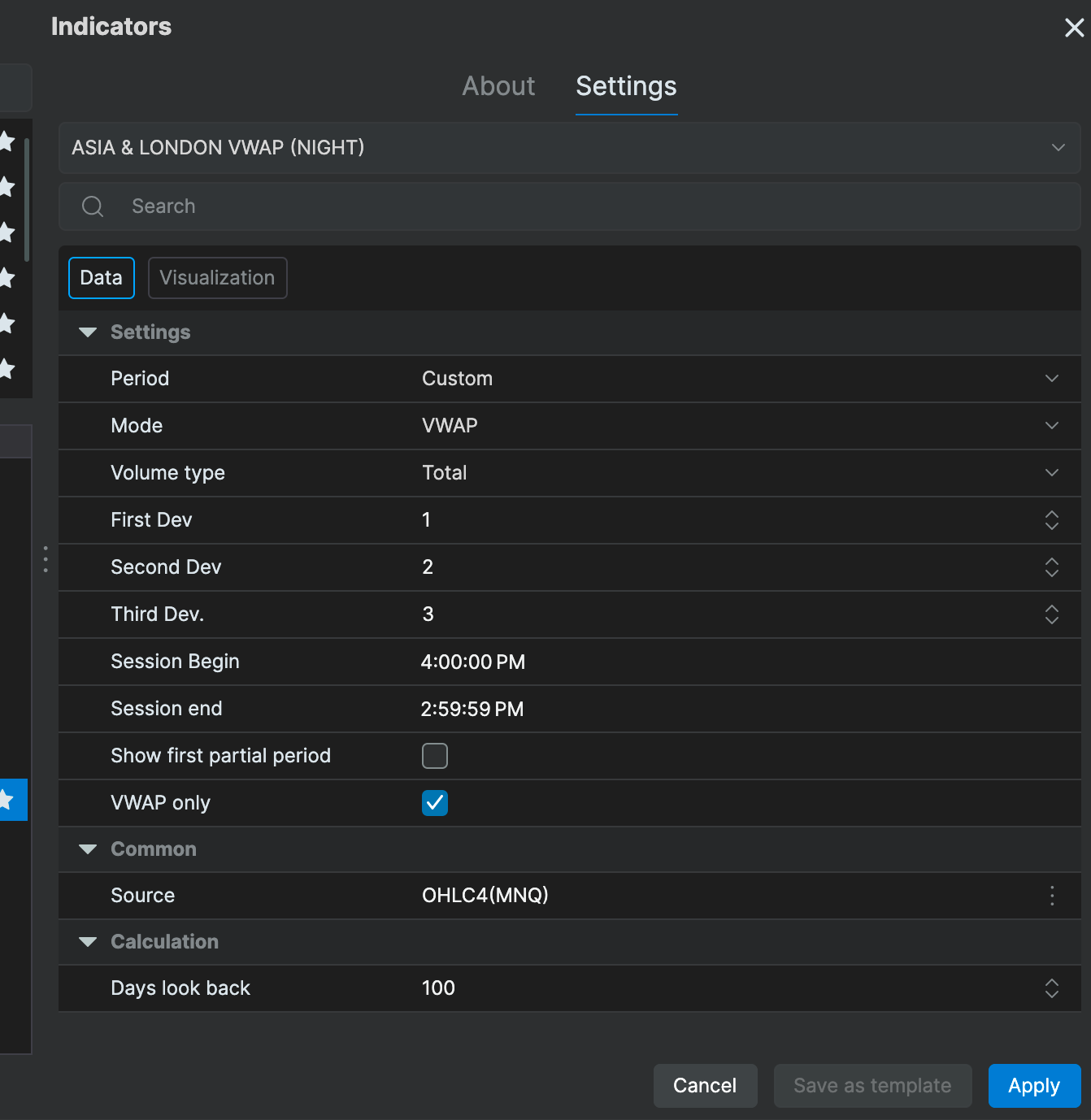Open the Source options three-dot menu
The image size is (1091, 1120).
click(1052, 896)
